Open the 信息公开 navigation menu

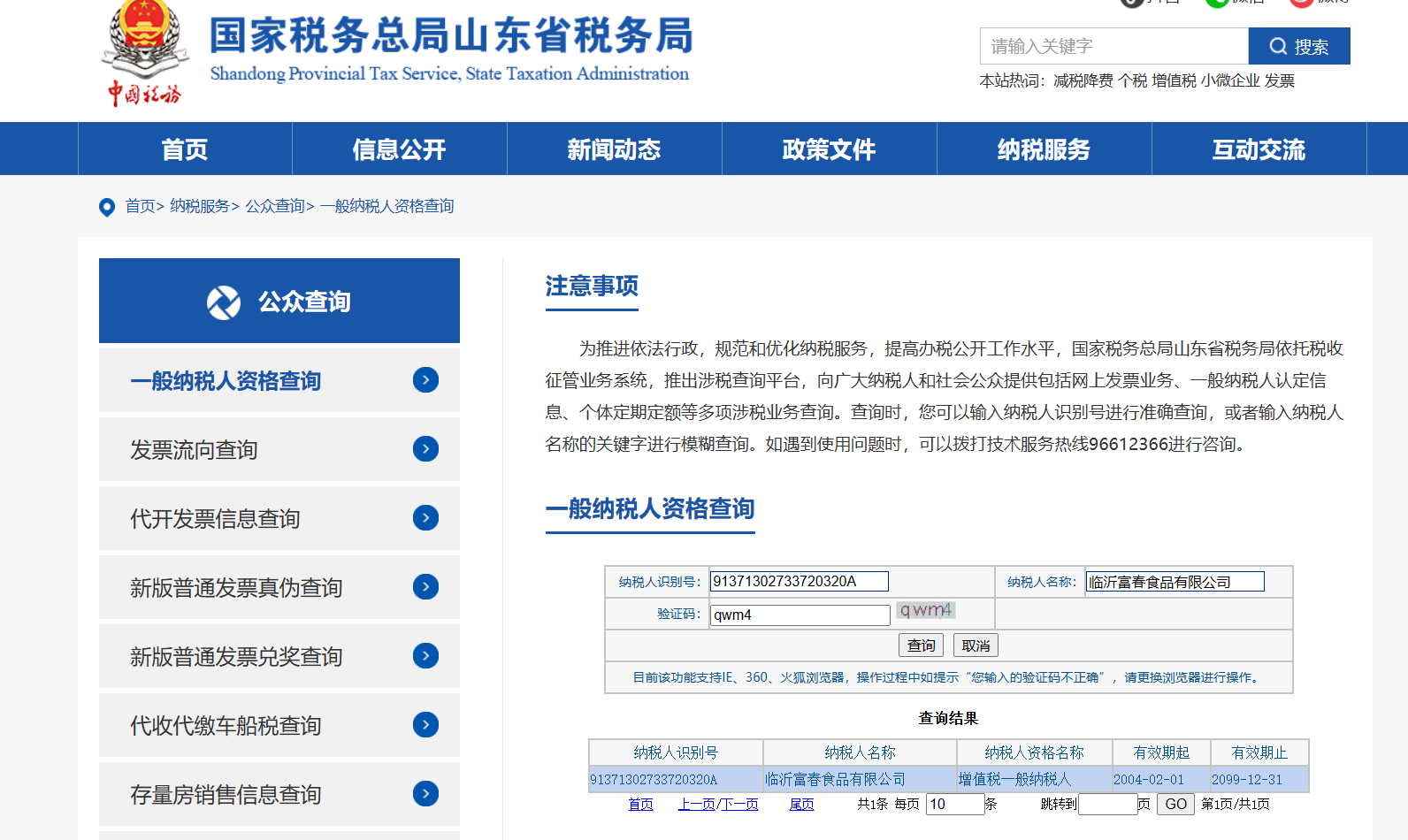pyautogui.click(x=399, y=149)
